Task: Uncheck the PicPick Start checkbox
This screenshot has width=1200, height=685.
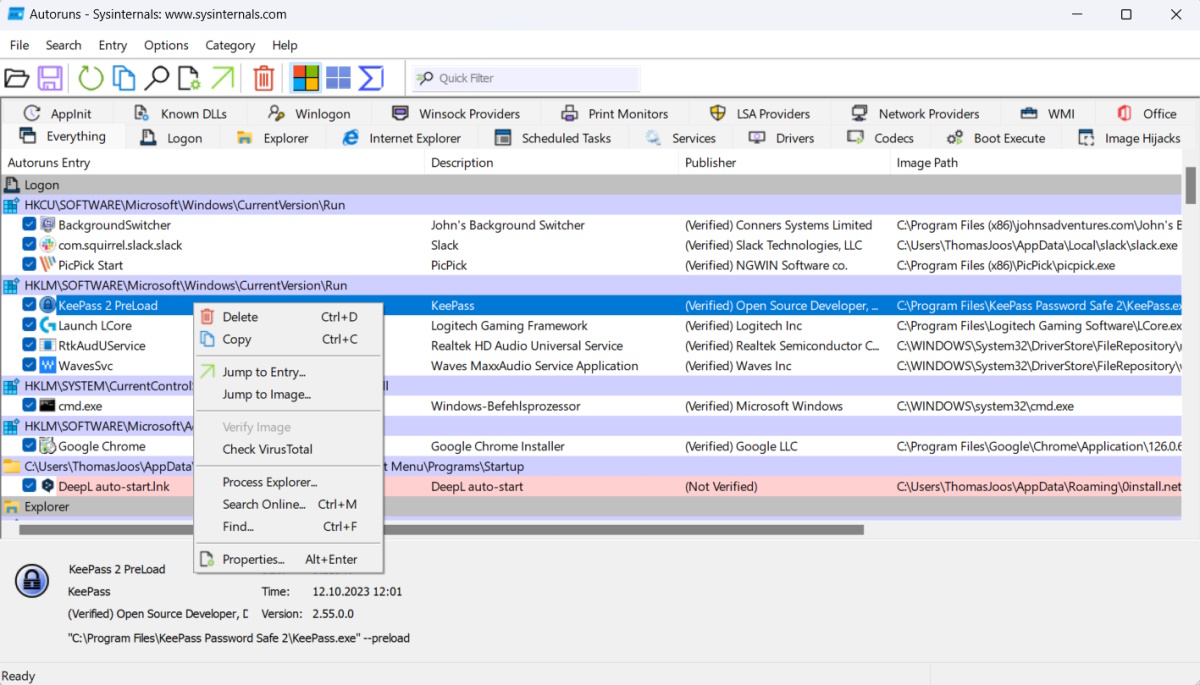Action: 30,265
